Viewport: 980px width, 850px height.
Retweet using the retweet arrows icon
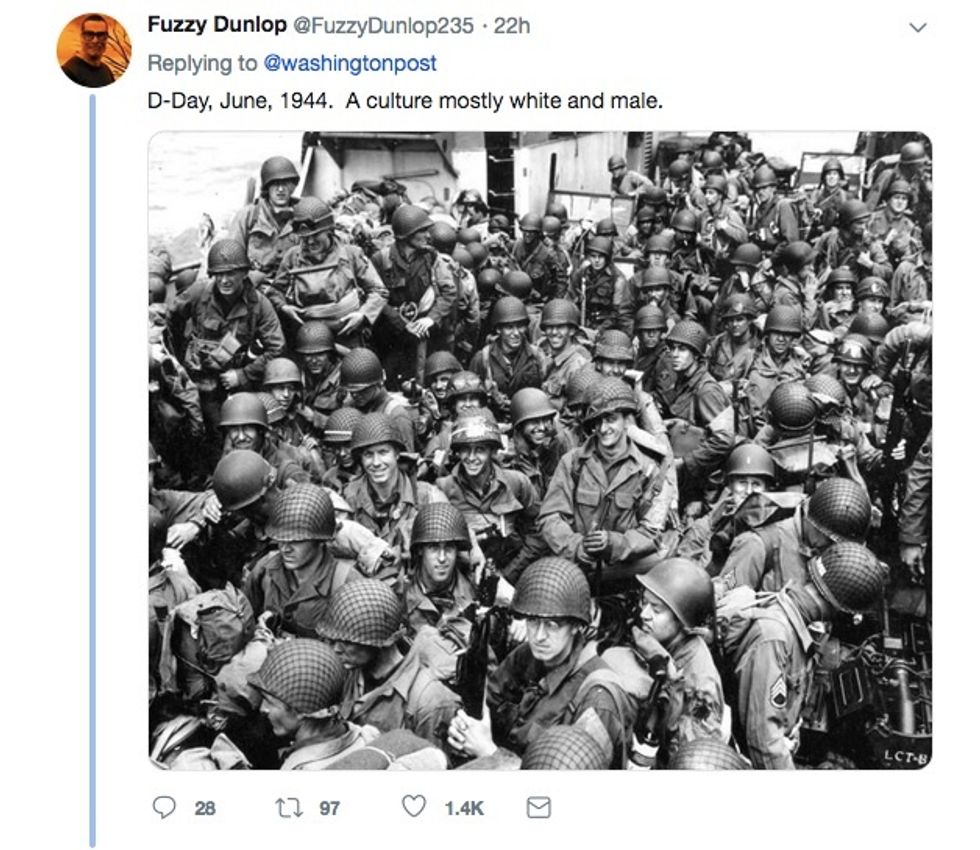click(x=296, y=807)
